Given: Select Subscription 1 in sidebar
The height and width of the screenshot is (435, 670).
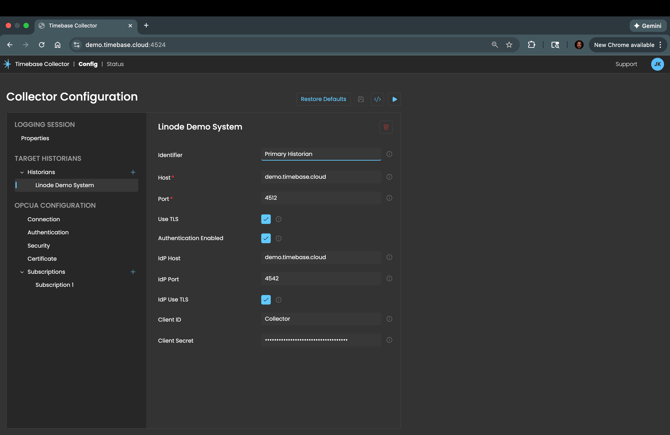Looking at the screenshot, I should (54, 285).
